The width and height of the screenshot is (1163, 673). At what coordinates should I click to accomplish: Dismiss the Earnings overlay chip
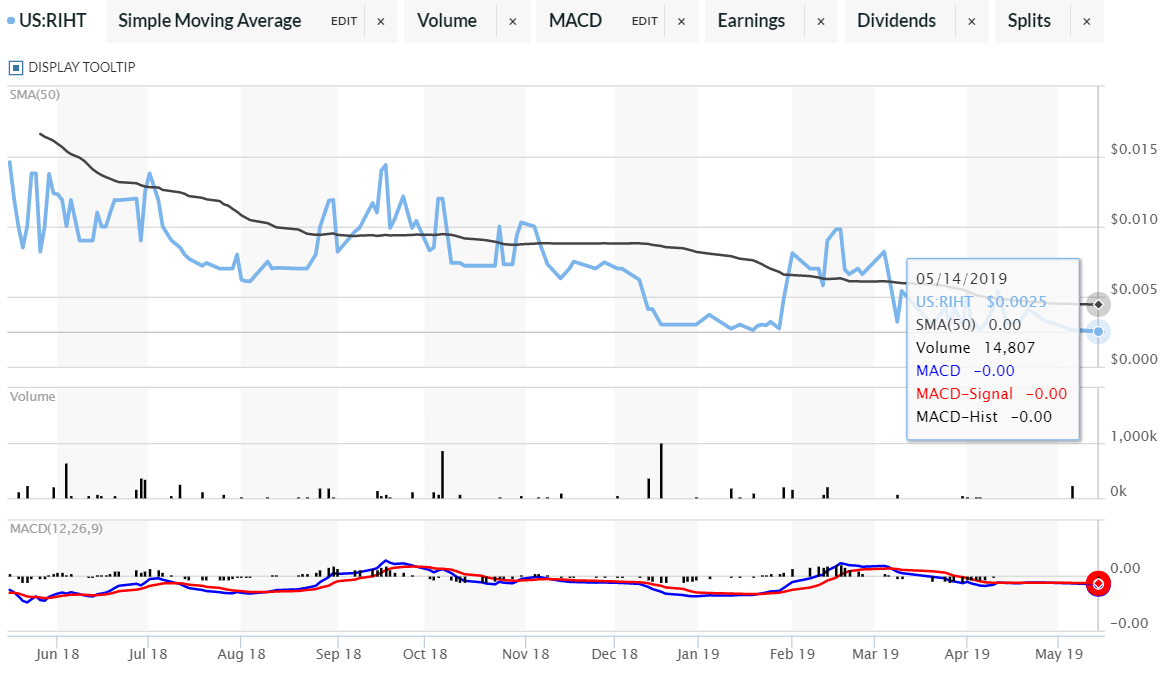(821, 21)
